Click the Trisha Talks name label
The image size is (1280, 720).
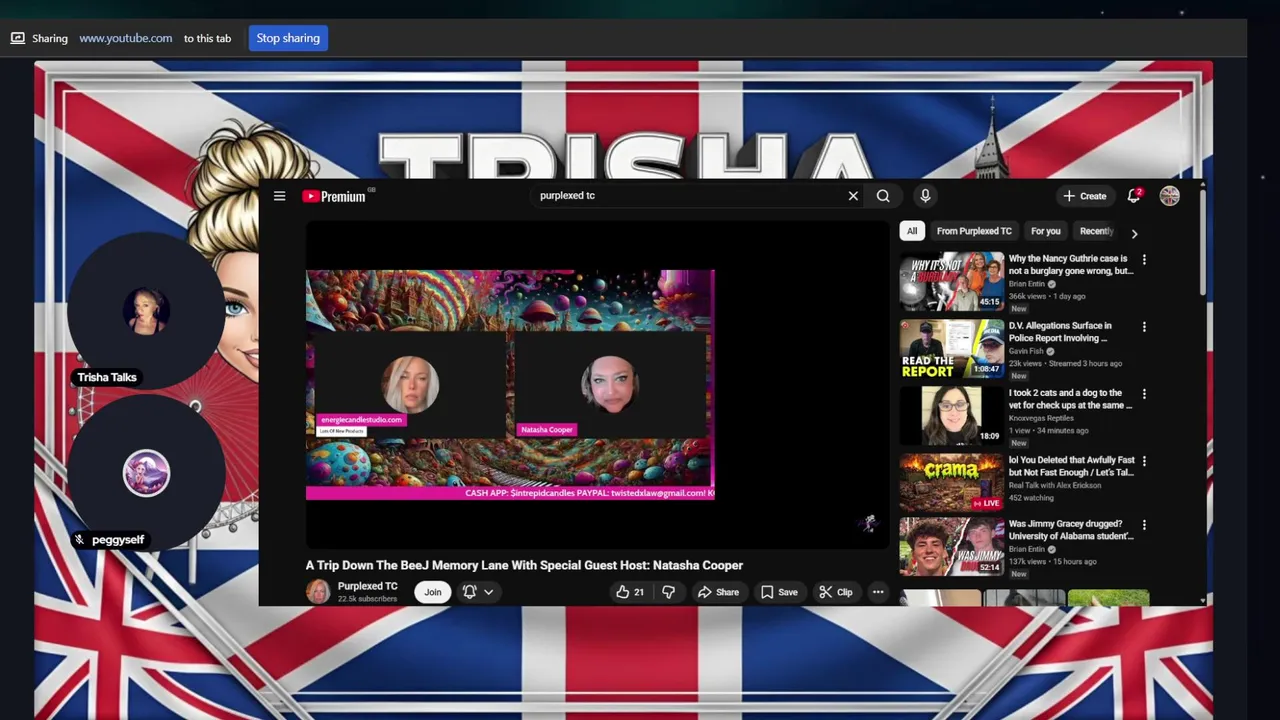[107, 377]
